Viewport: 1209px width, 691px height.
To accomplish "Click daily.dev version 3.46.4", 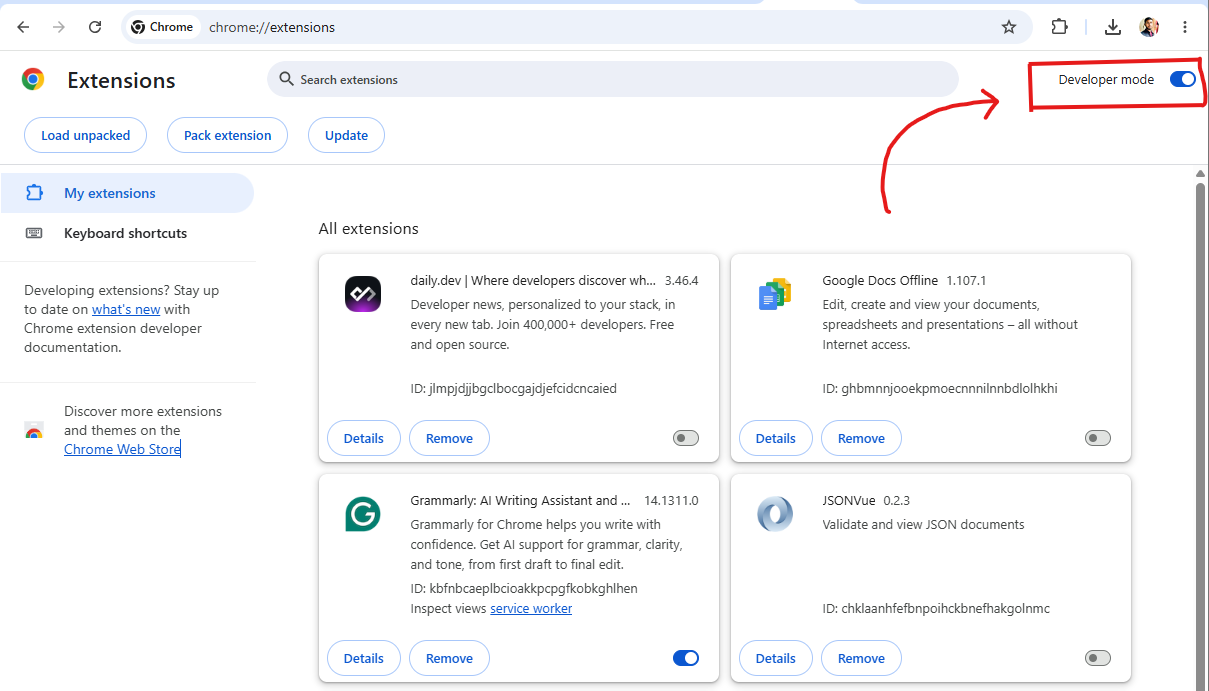I will click(x=681, y=280).
